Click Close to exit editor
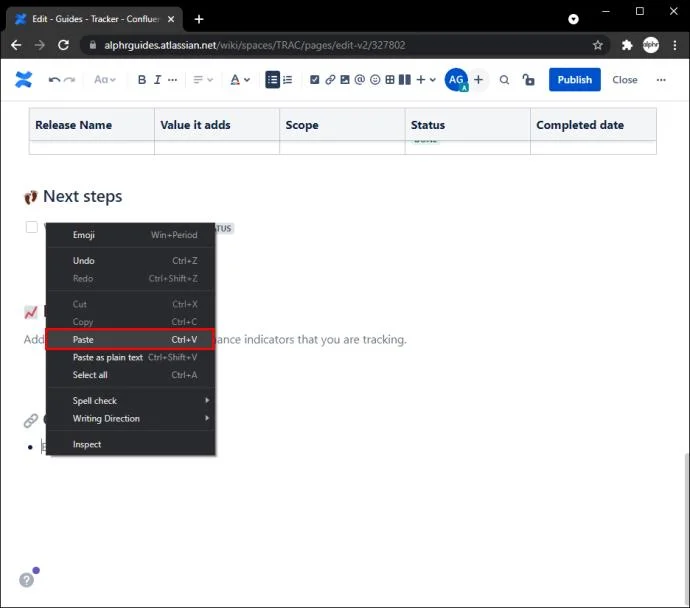Viewport: 690px width, 608px height. [624, 80]
